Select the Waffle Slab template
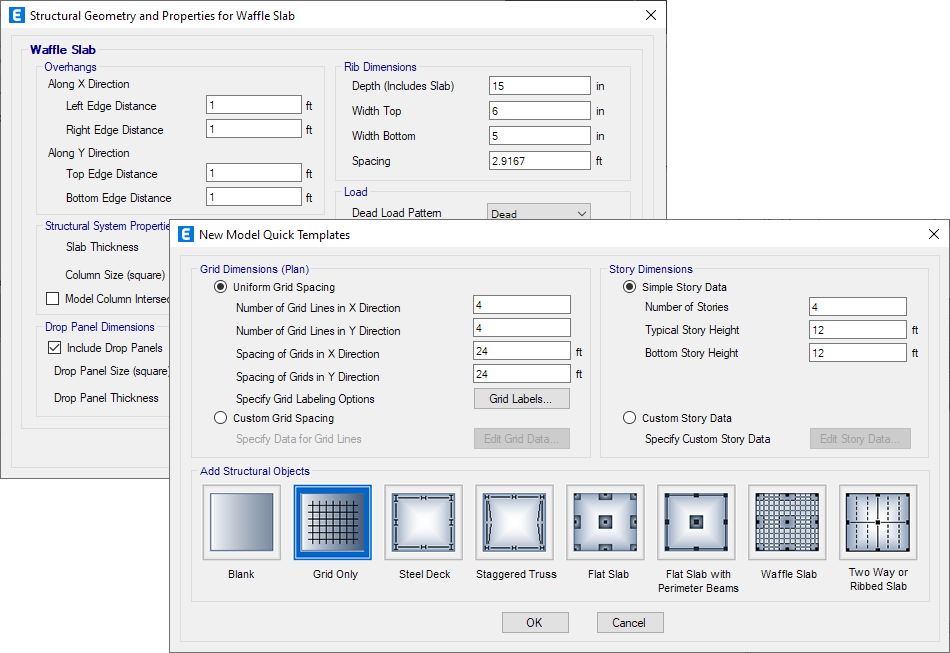The height and width of the screenshot is (653, 950). (x=787, y=521)
